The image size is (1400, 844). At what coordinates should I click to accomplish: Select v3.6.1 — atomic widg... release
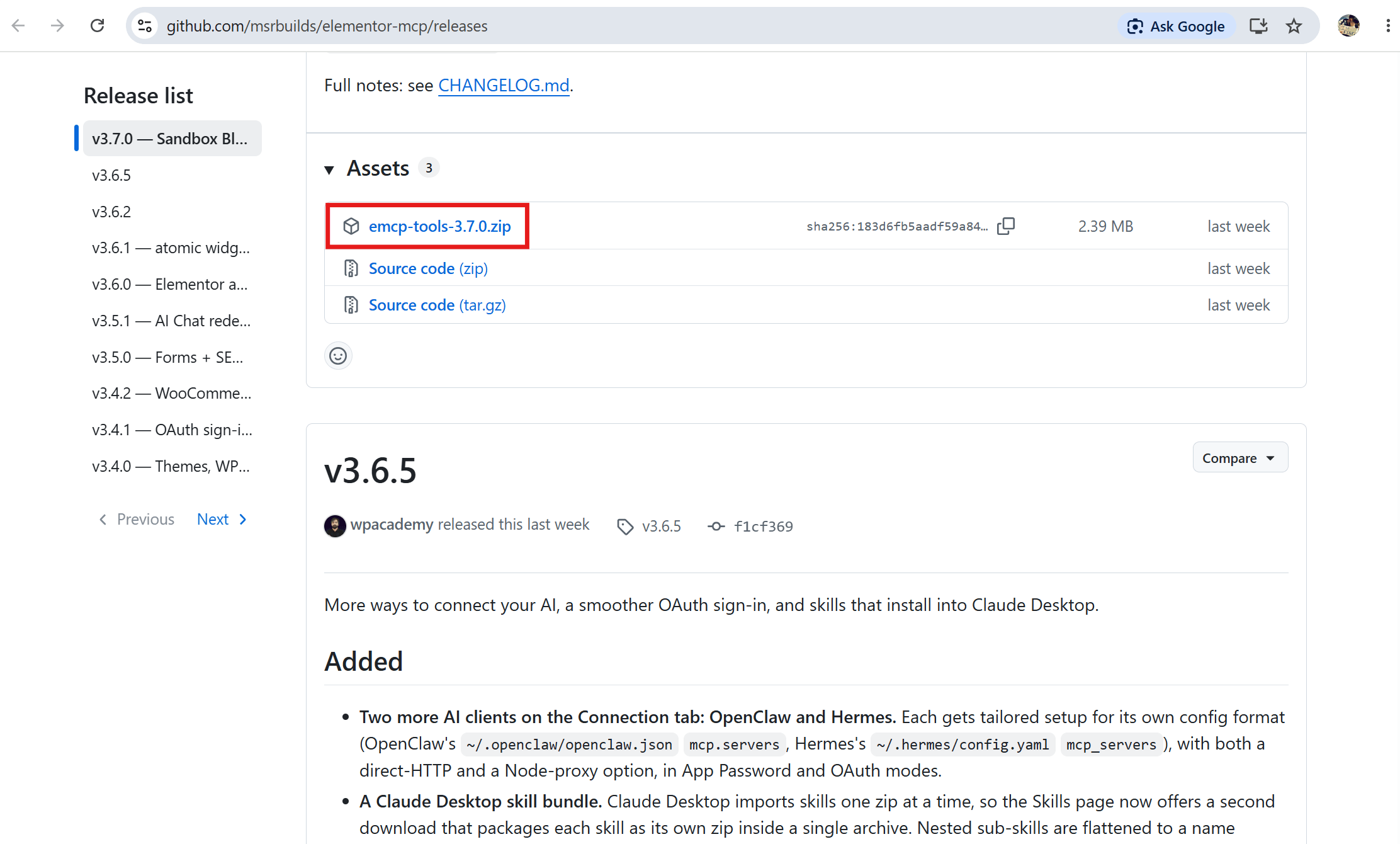click(x=172, y=248)
